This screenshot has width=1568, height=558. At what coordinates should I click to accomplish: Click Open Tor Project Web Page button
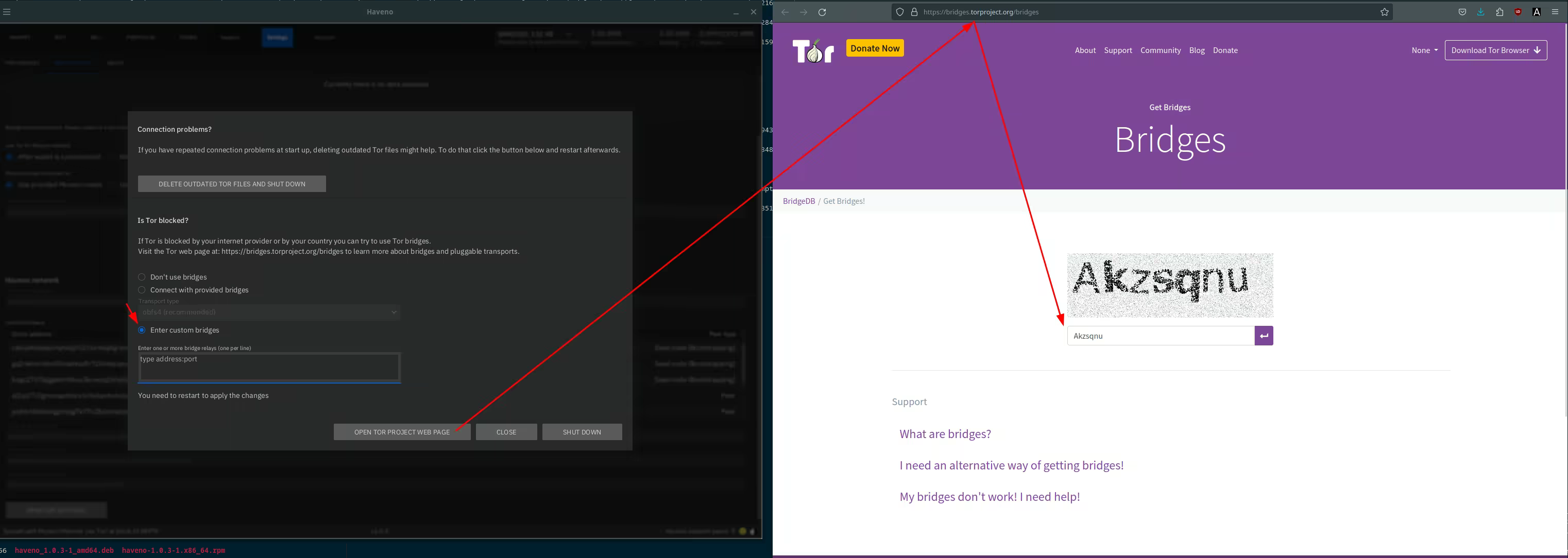tap(402, 432)
